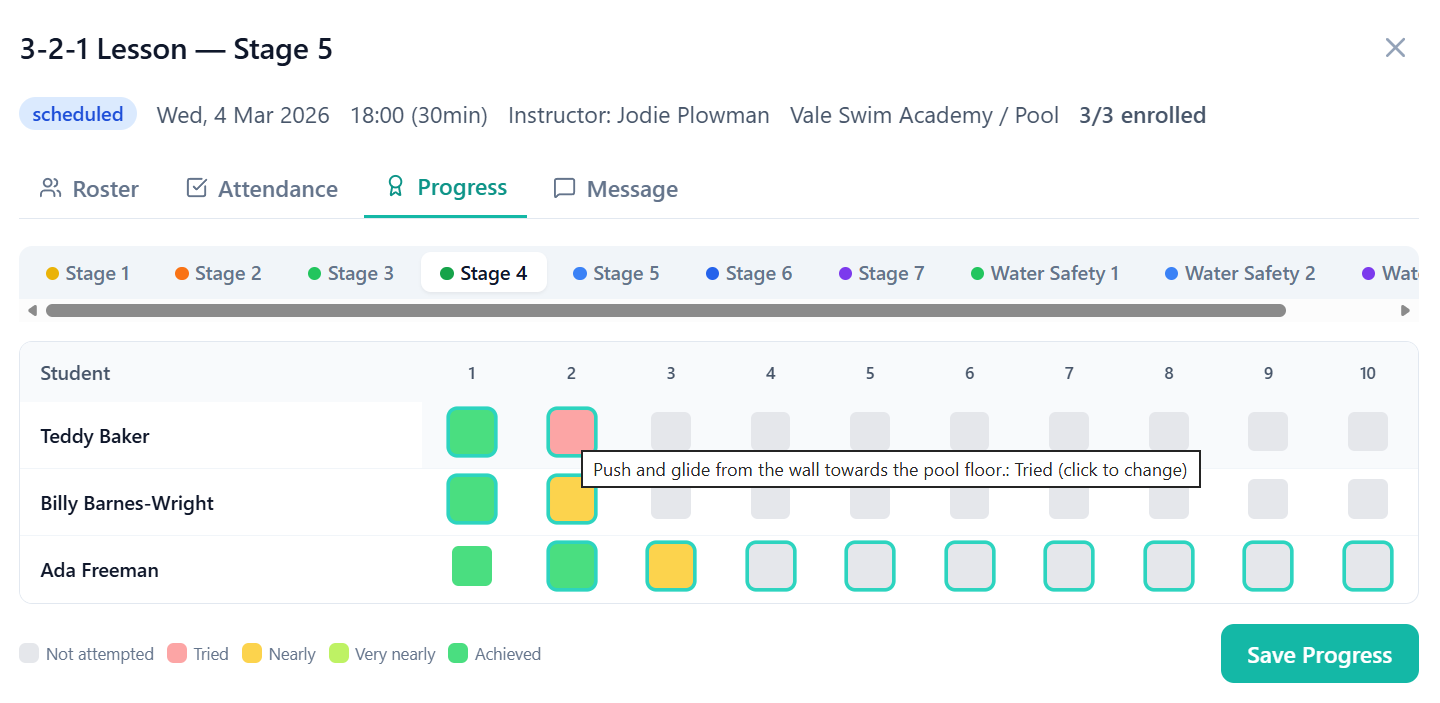Screen dimensions: 1440x703
Task: Open the Message speech bubble icon
Action: point(565,188)
